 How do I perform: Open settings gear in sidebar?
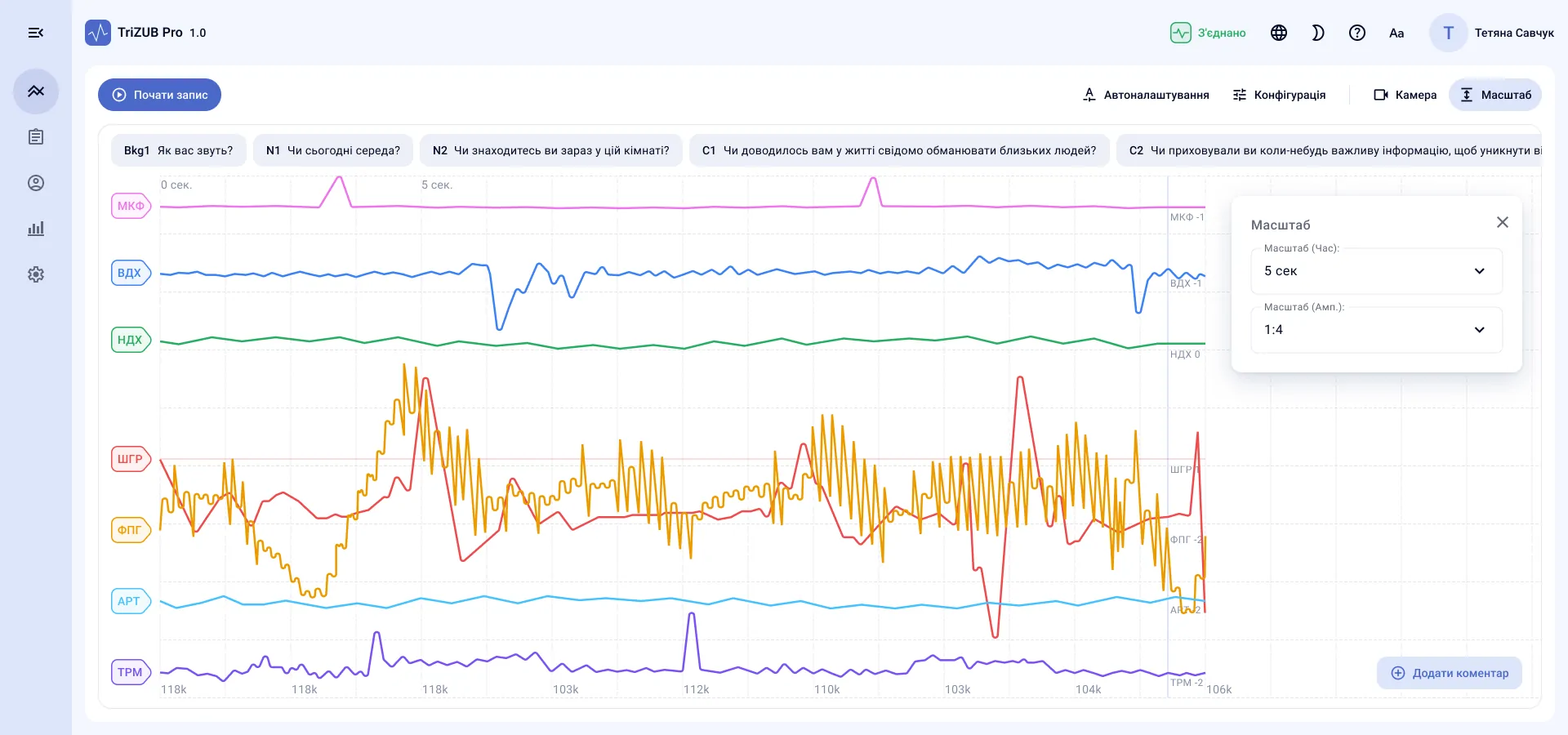pyautogui.click(x=36, y=274)
